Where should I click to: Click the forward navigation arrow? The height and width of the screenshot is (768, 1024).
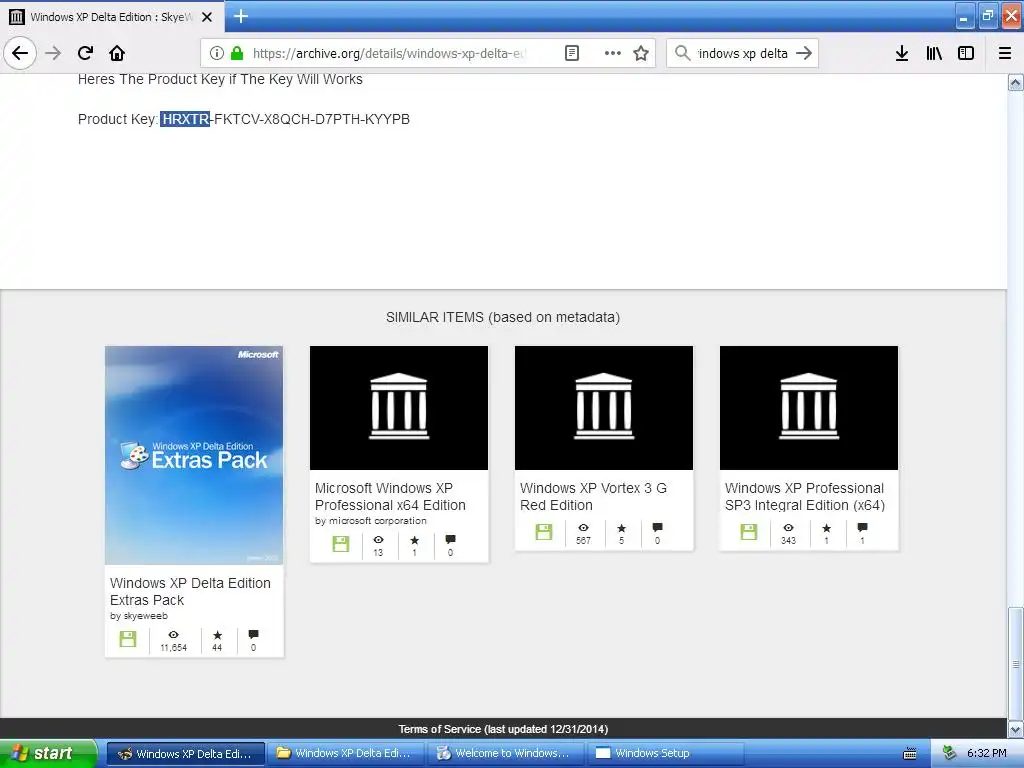[x=53, y=53]
